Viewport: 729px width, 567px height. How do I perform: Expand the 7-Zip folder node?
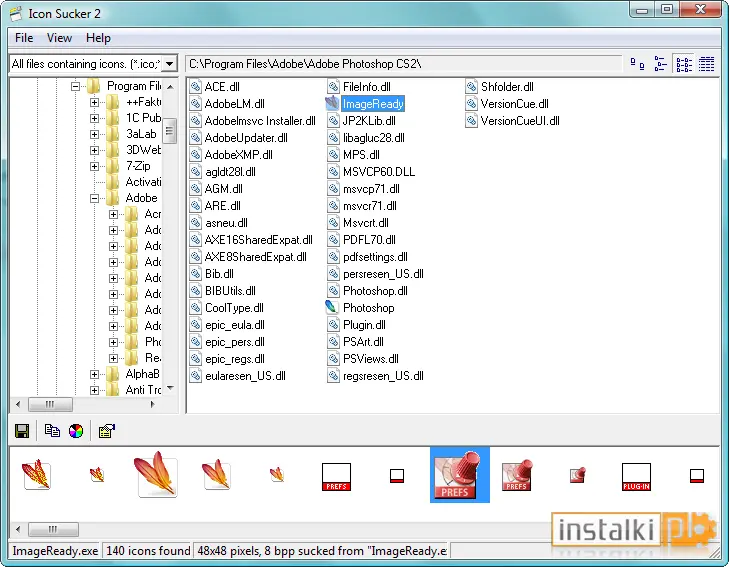coord(94,166)
